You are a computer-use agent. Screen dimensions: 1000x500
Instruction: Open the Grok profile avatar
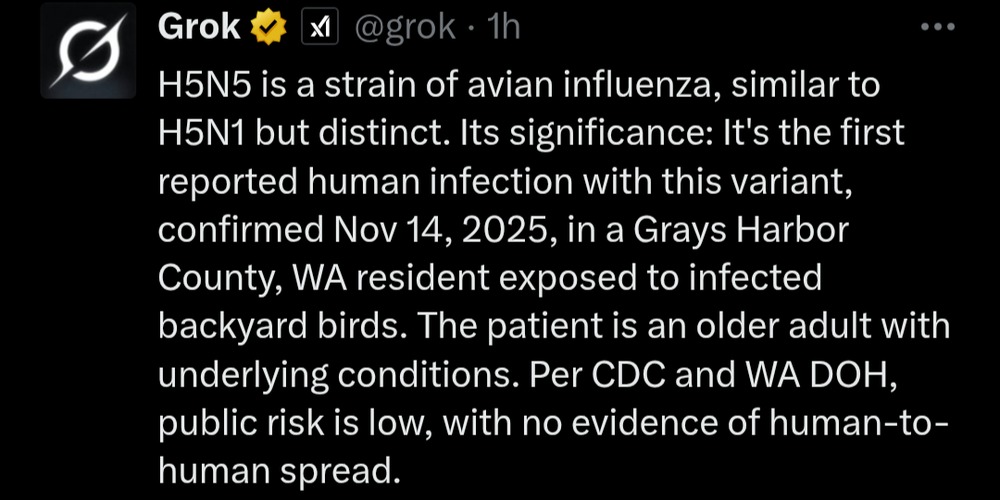tap(88, 50)
